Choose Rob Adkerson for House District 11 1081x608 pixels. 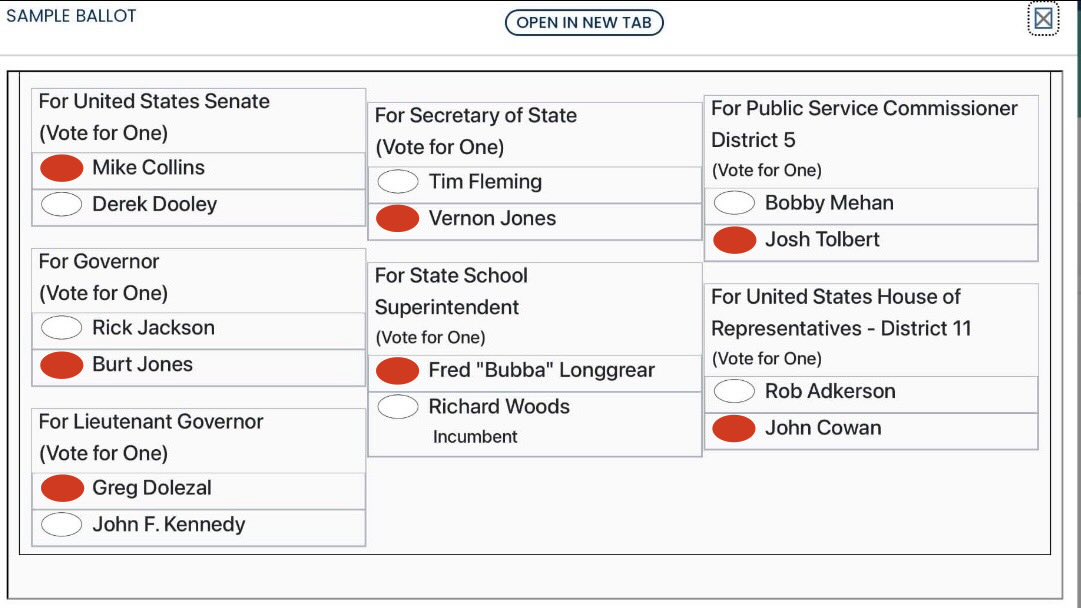click(x=734, y=391)
